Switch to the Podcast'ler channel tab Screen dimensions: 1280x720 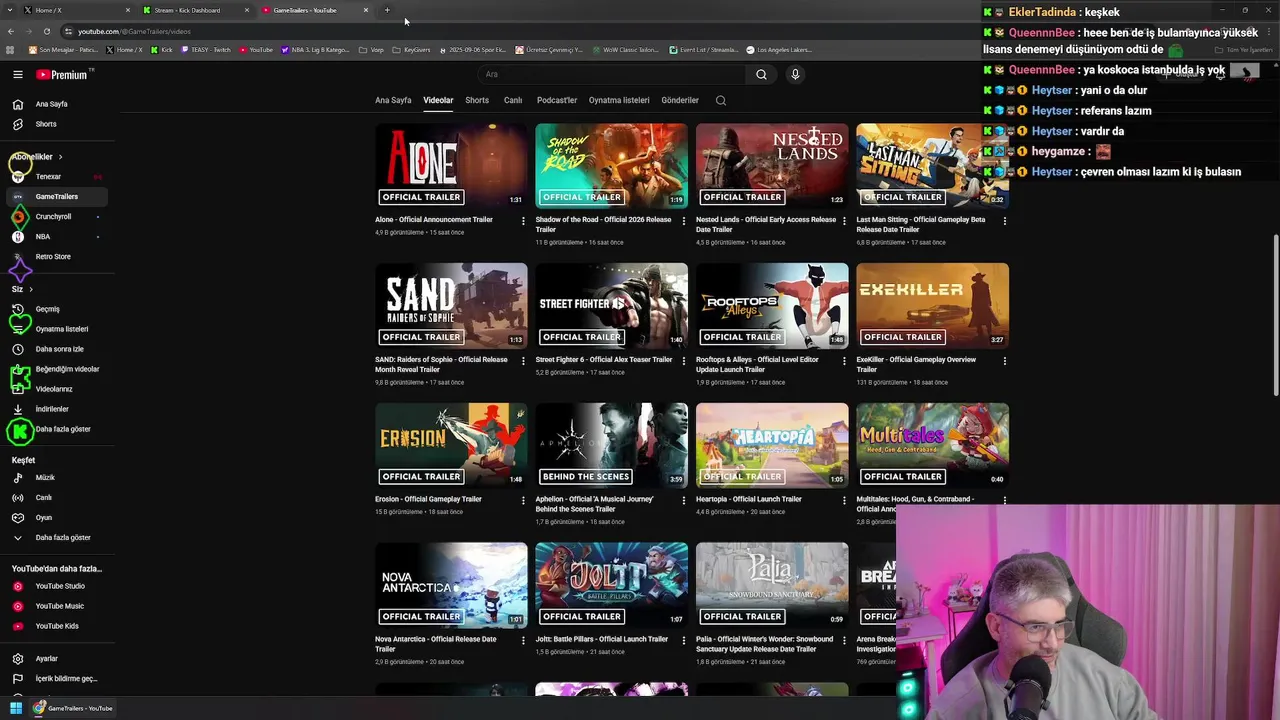(x=557, y=100)
